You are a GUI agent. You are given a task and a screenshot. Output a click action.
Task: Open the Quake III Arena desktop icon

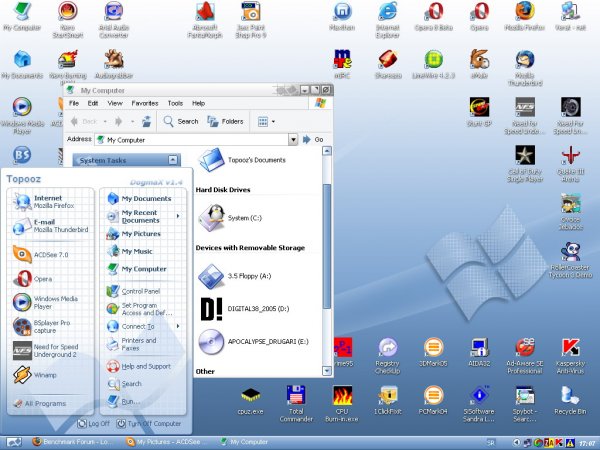click(571, 164)
